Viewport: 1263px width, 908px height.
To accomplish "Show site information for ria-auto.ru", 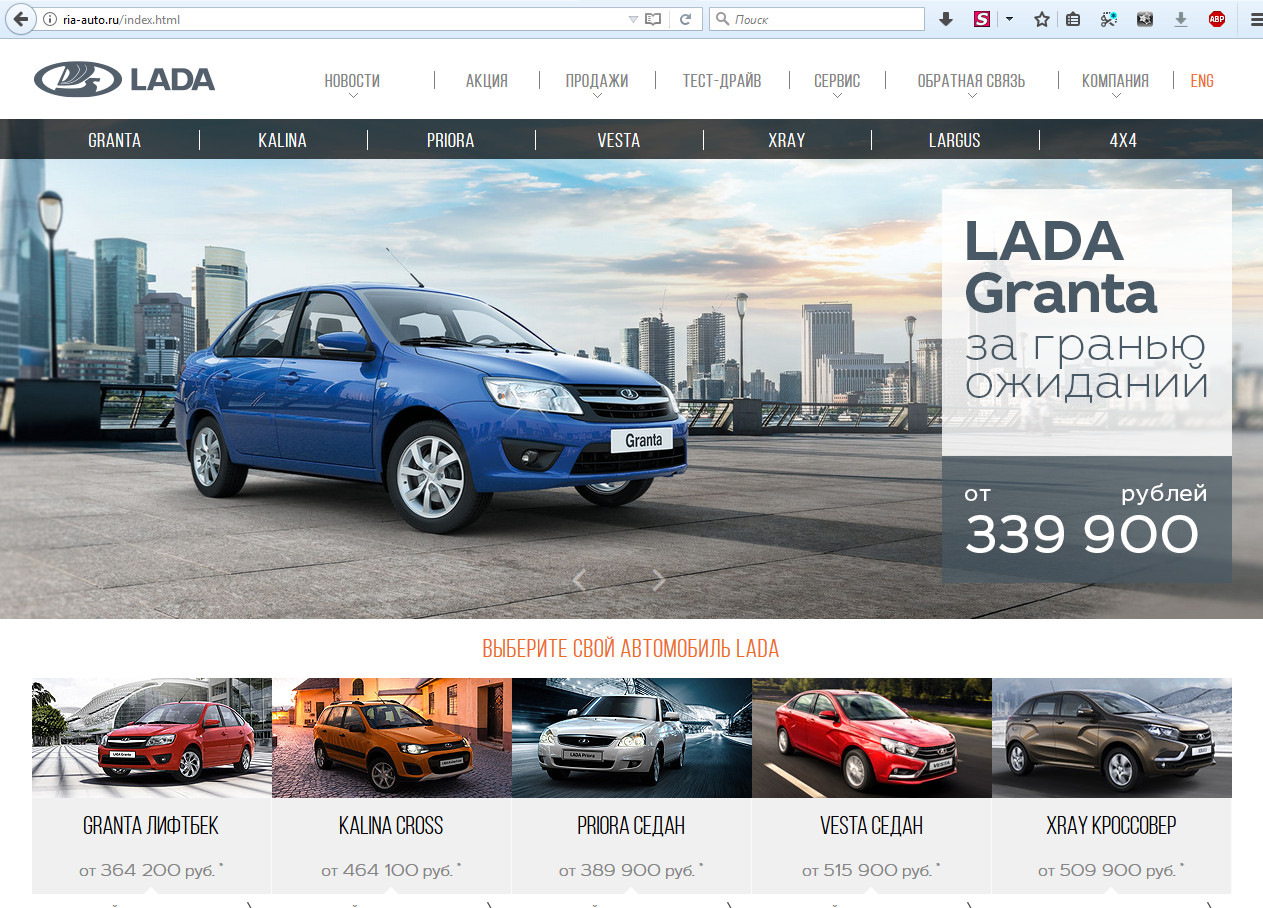I will (49, 19).
